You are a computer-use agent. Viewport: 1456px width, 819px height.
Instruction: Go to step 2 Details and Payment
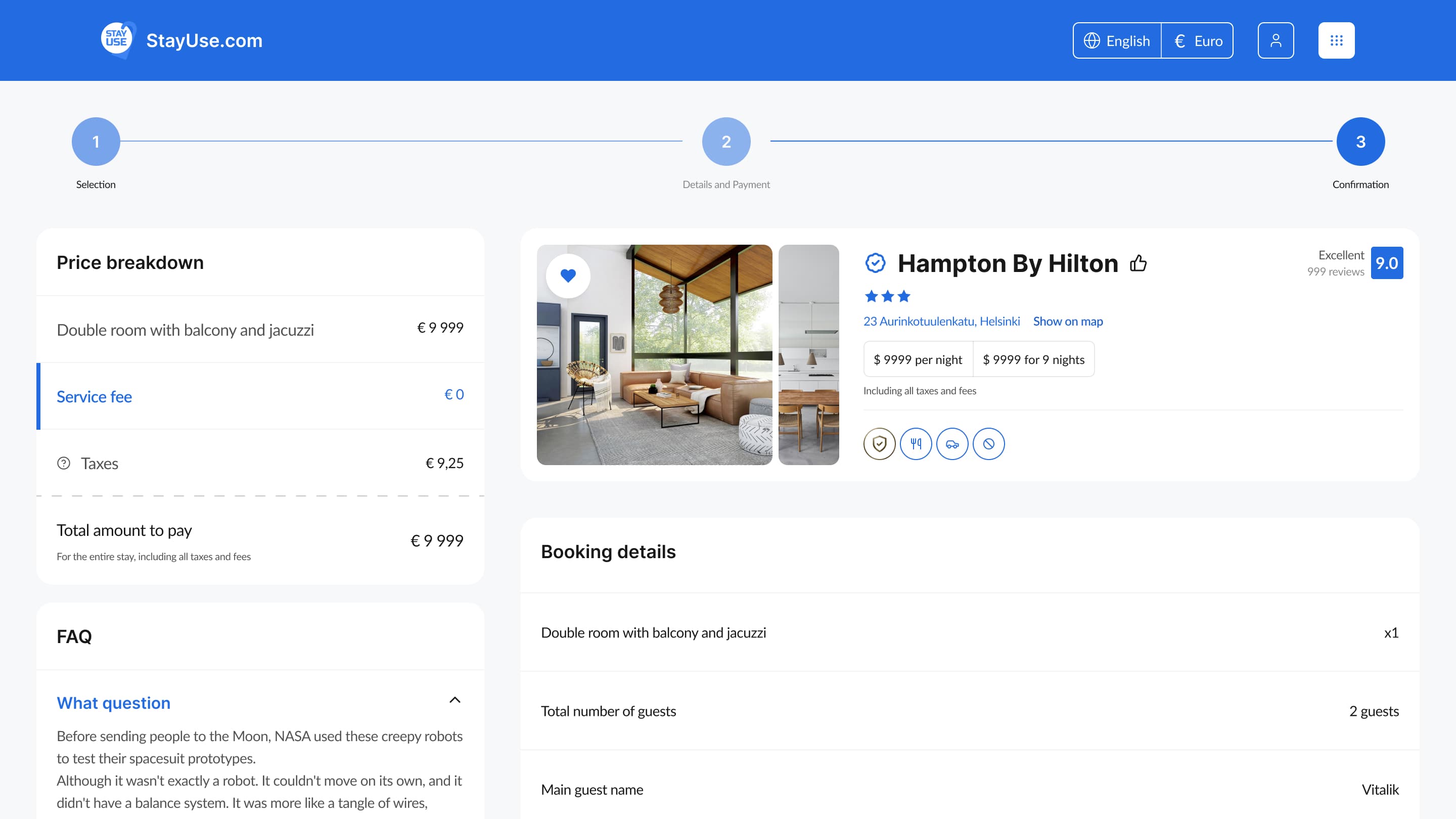click(726, 142)
